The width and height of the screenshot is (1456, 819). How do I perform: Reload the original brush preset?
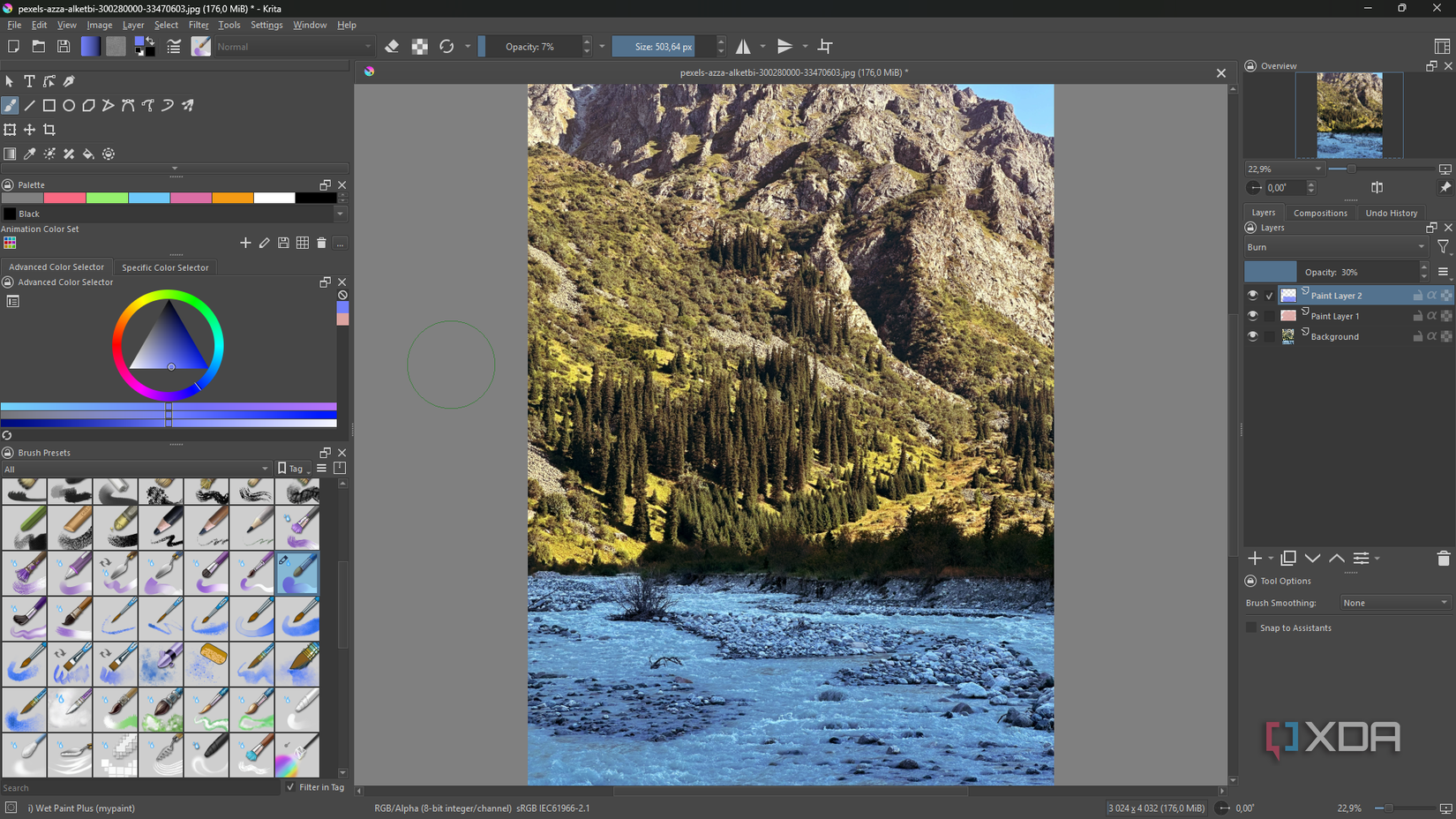coord(447,46)
